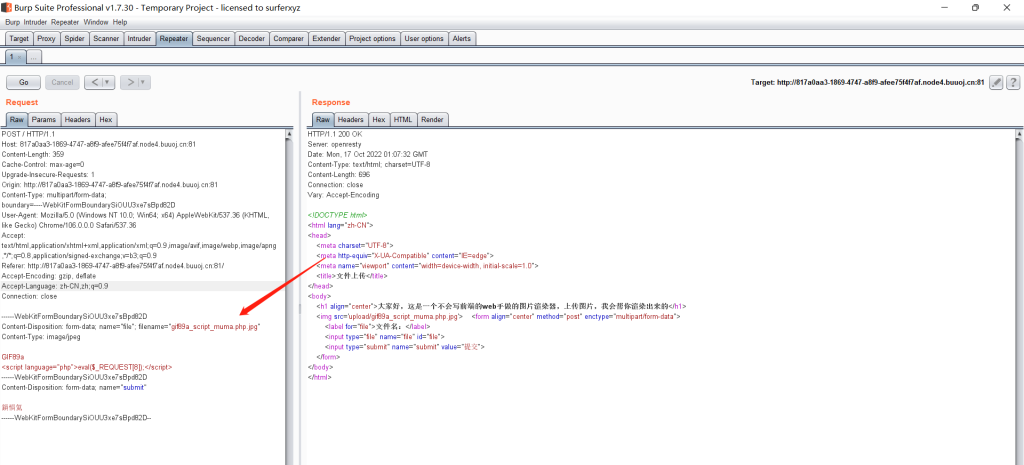1024x465 pixels.
Task: View response in Render tab
Action: 432,120
